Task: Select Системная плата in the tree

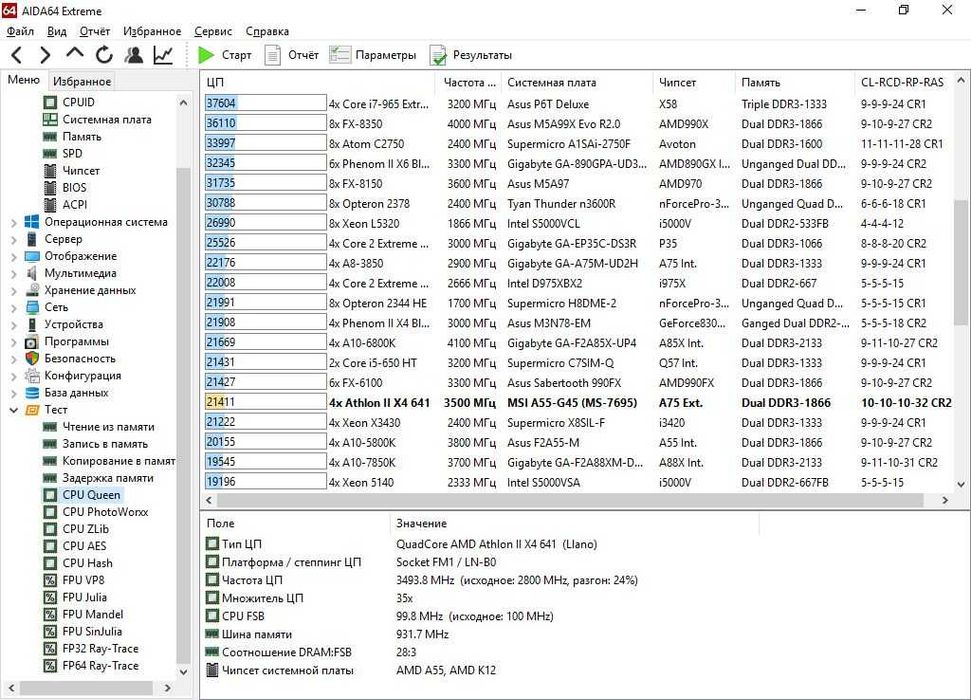Action: tap(107, 120)
